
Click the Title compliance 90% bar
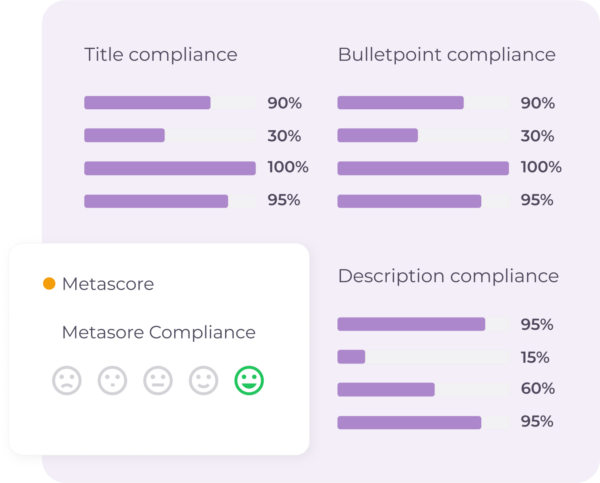point(148,103)
